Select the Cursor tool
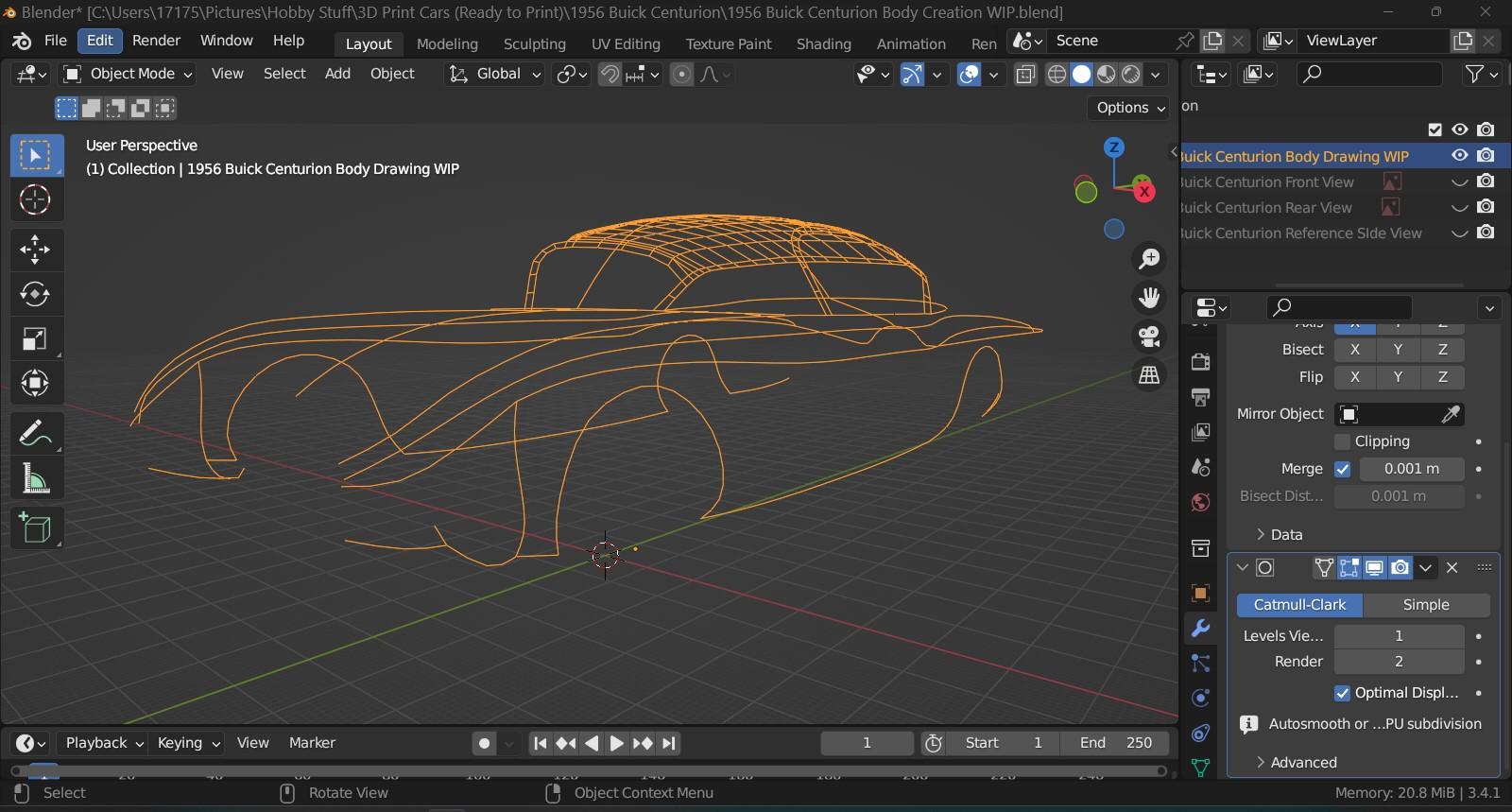 [x=36, y=199]
